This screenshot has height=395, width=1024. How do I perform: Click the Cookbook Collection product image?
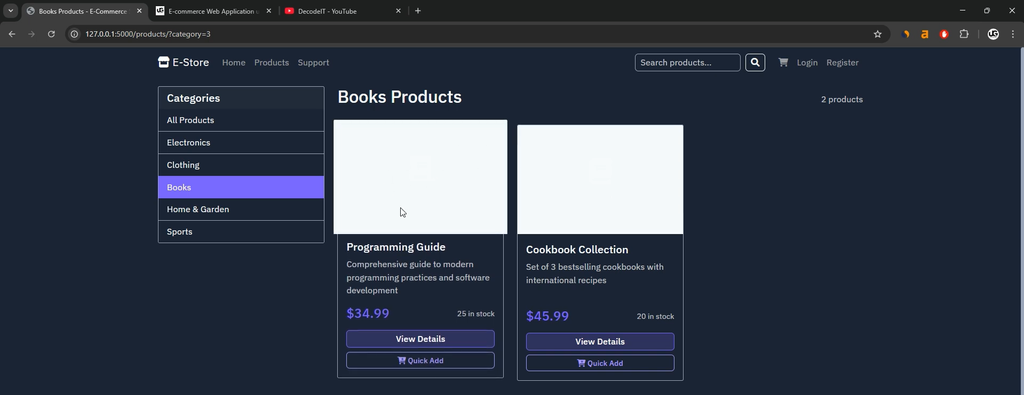tap(600, 180)
